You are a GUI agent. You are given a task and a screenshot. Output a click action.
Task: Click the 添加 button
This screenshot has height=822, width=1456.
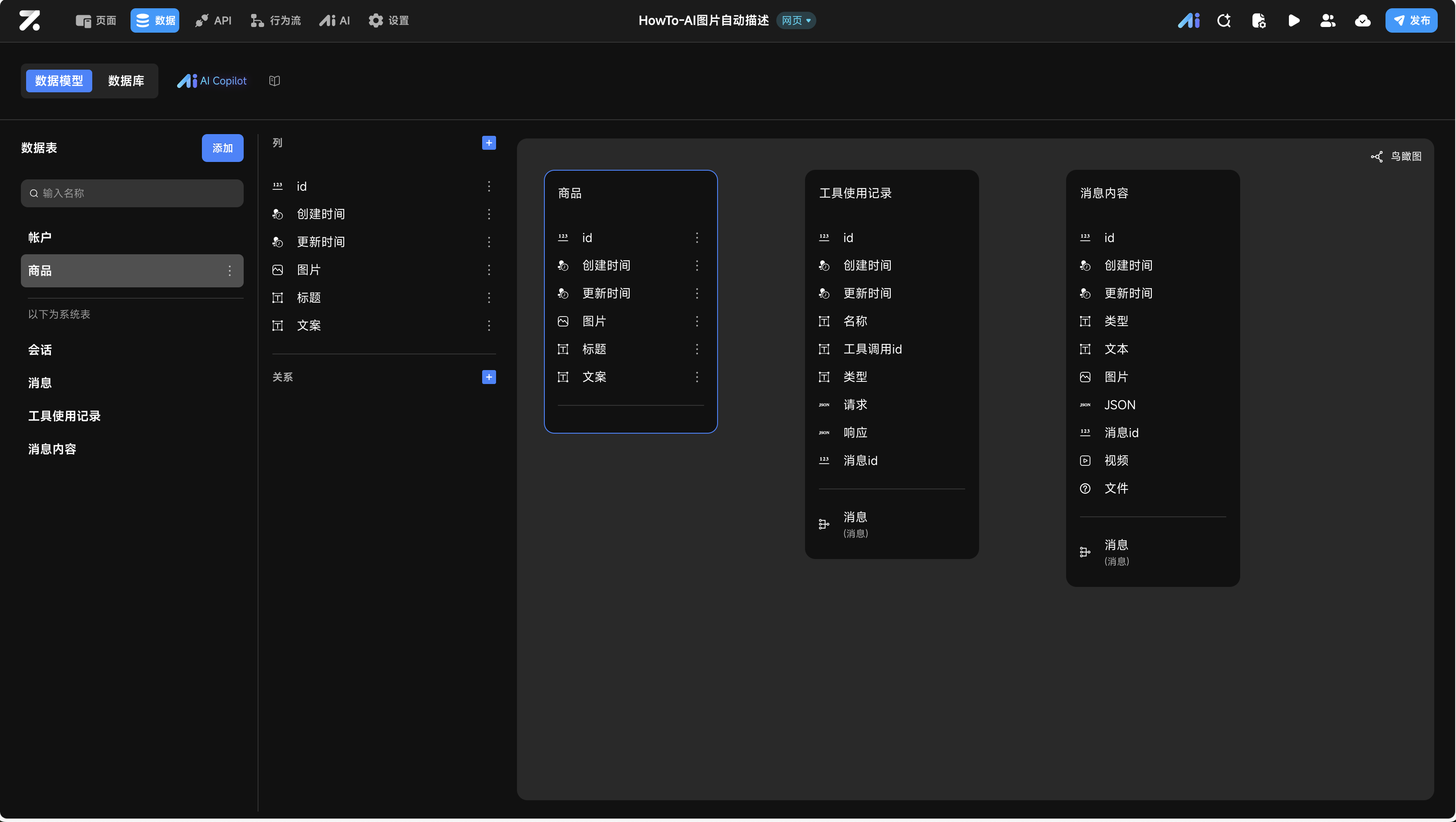click(222, 148)
